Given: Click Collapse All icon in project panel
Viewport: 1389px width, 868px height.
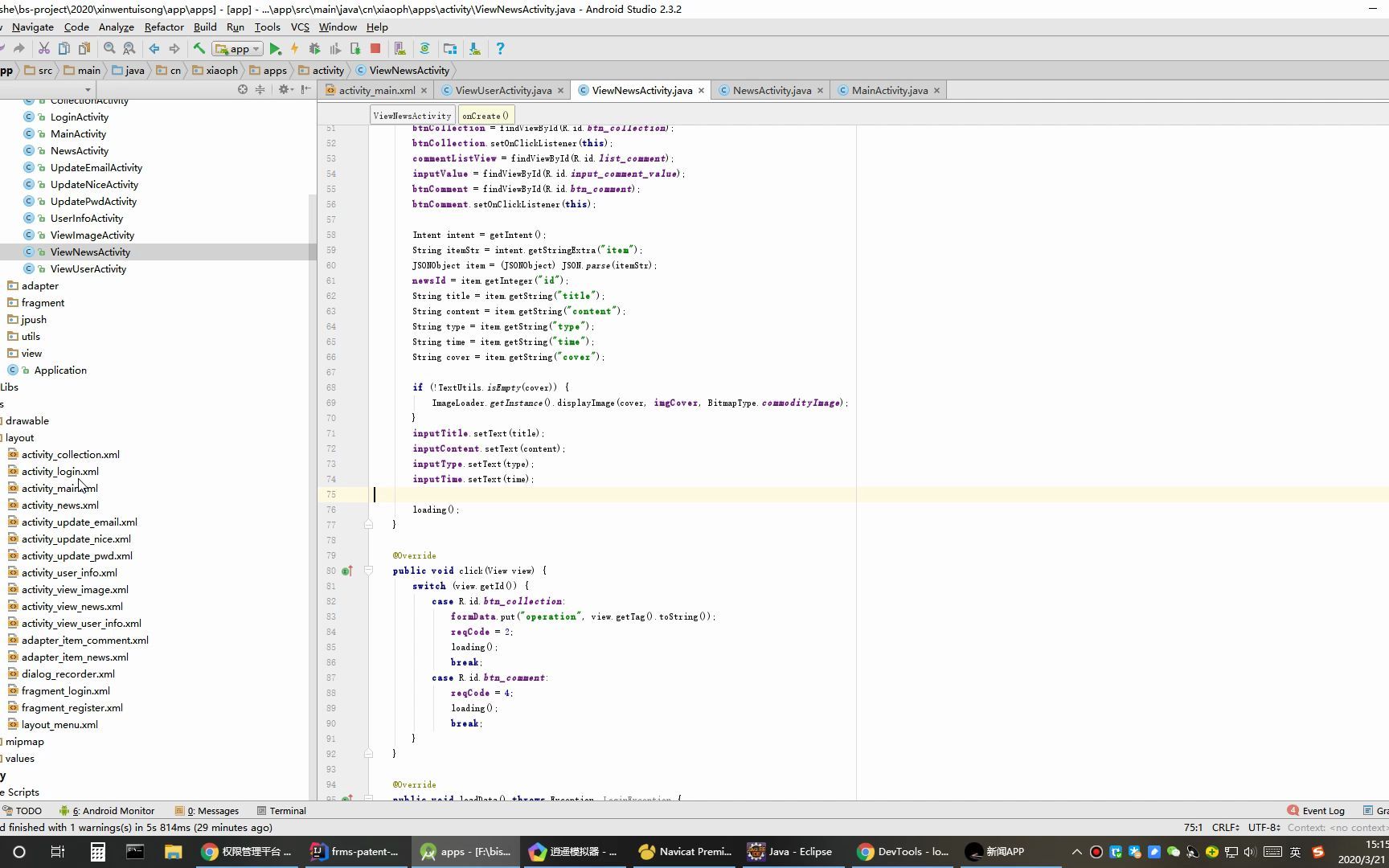Looking at the screenshot, I should [260, 89].
